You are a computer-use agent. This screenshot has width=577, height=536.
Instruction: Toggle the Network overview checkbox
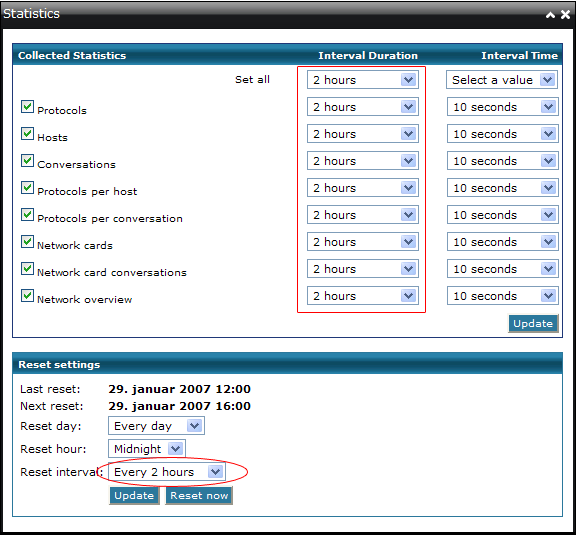tap(27, 295)
